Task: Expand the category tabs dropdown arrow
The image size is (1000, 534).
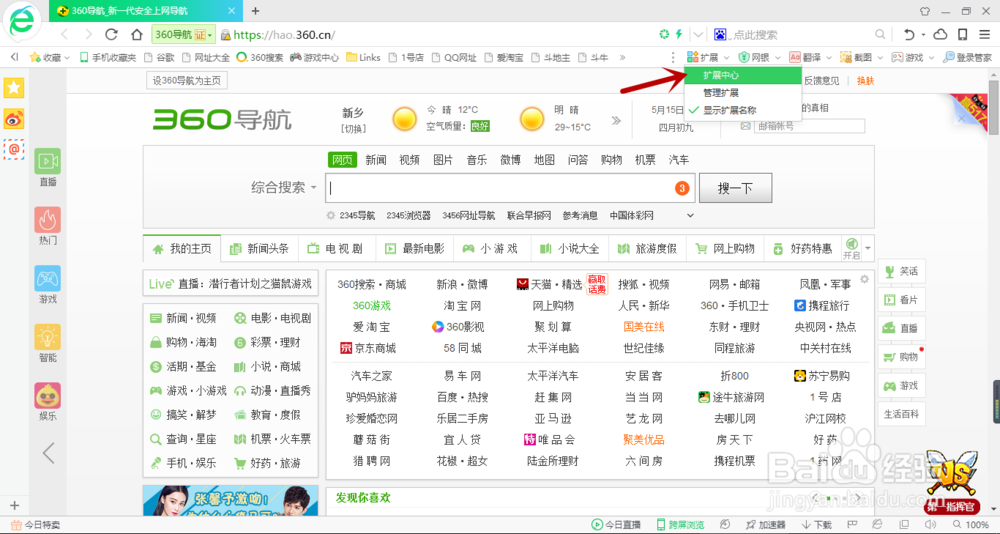Action: pyautogui.click(x=867, y=248)
